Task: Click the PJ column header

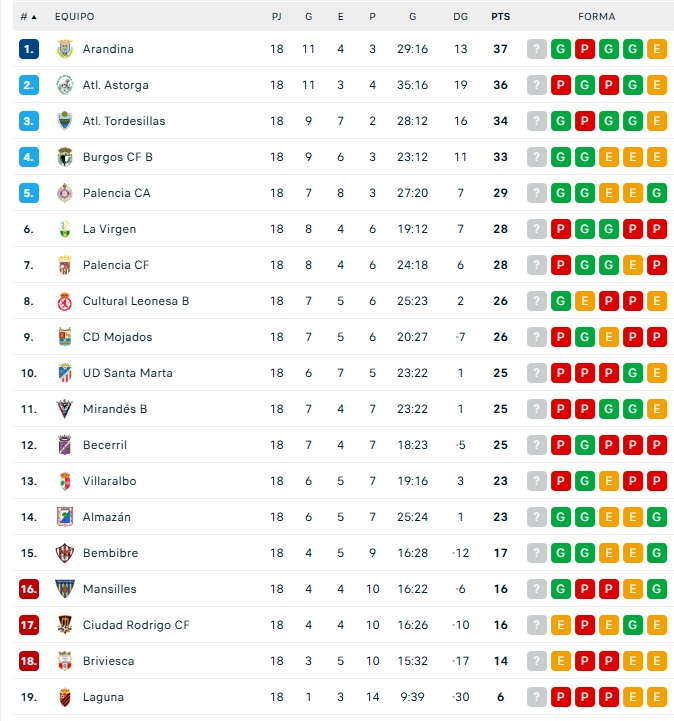Action: [277, 17]
